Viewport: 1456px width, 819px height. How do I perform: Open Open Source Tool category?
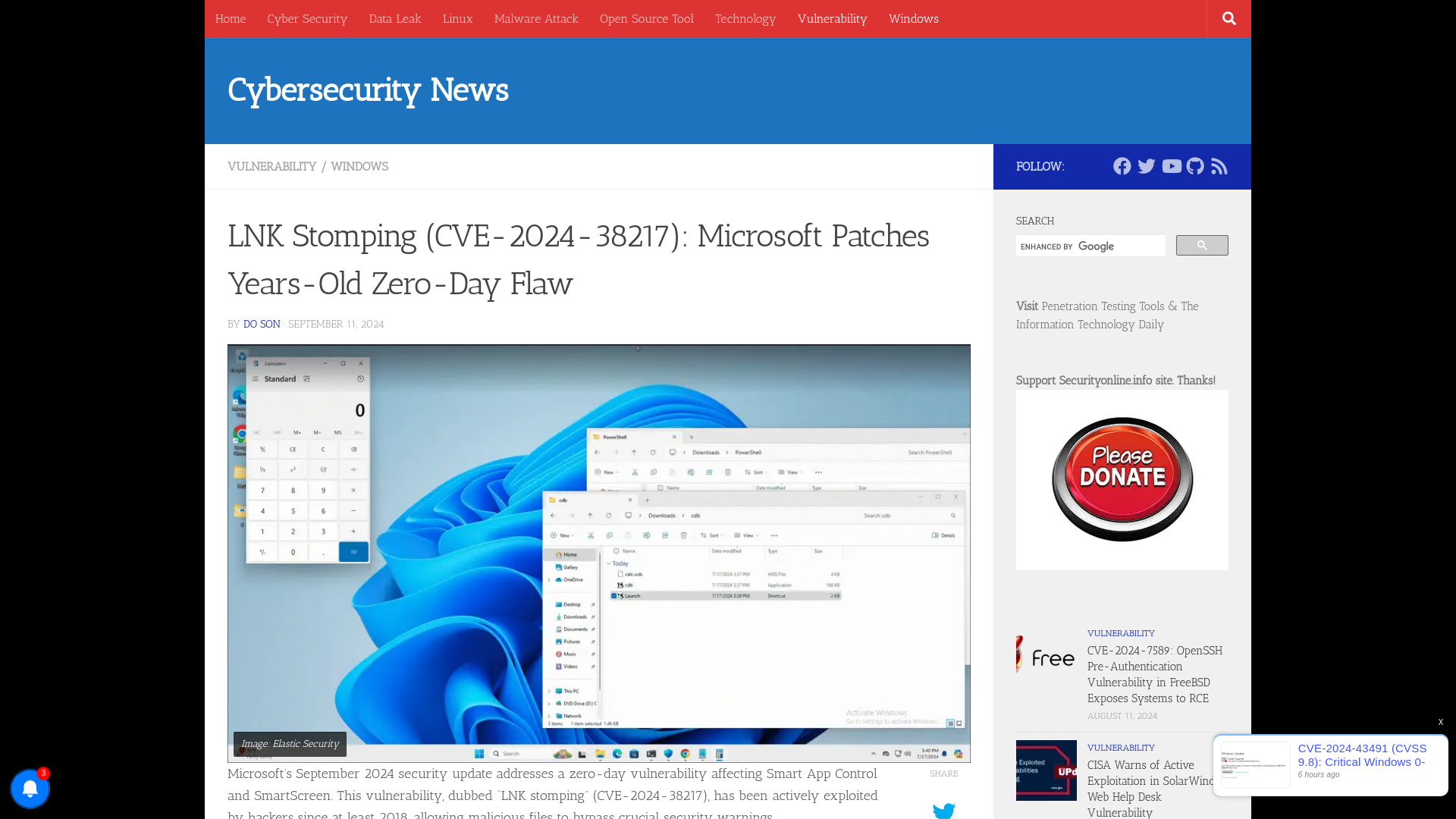coord(647,19)
